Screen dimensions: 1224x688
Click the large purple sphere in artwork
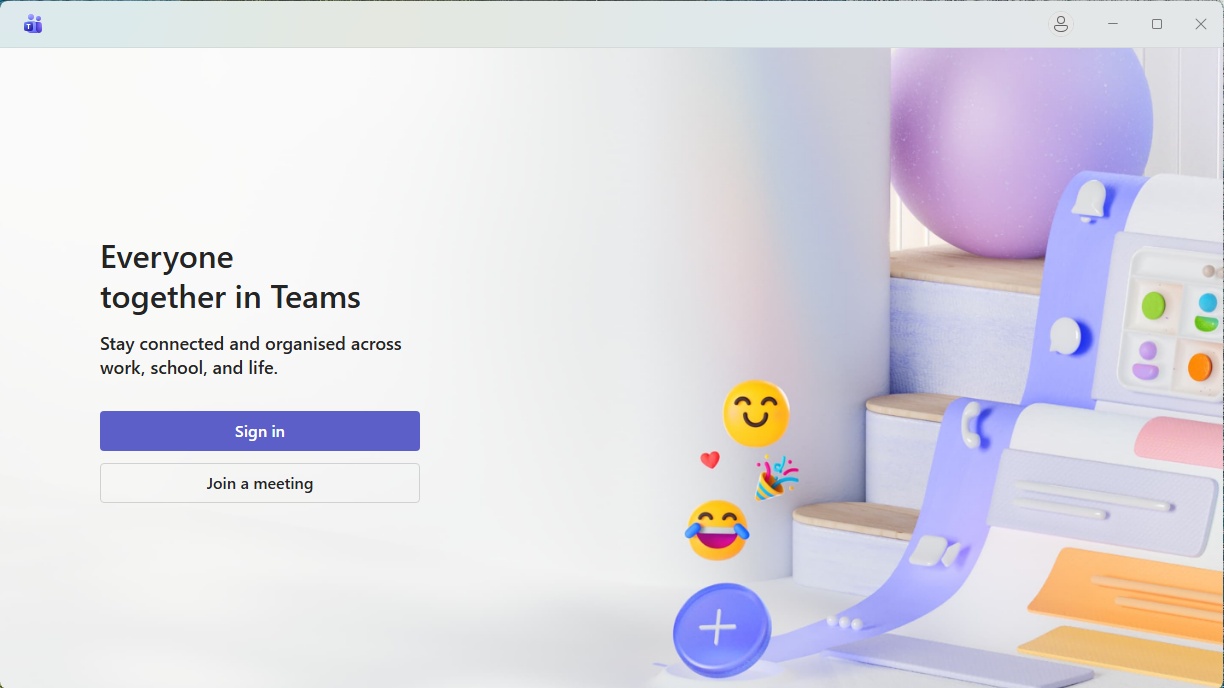point(1020,150)
